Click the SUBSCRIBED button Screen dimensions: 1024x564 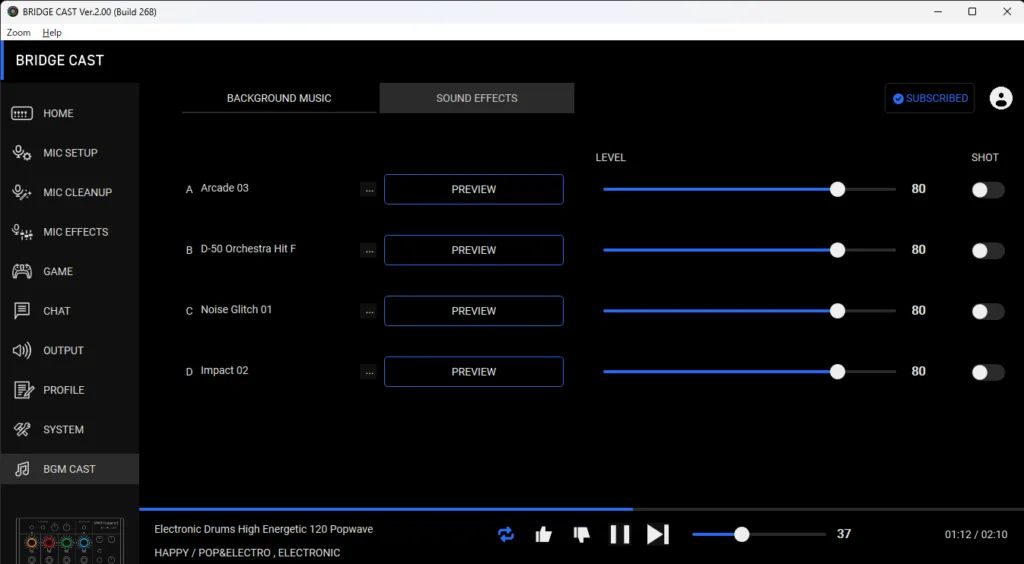point(929,98)
